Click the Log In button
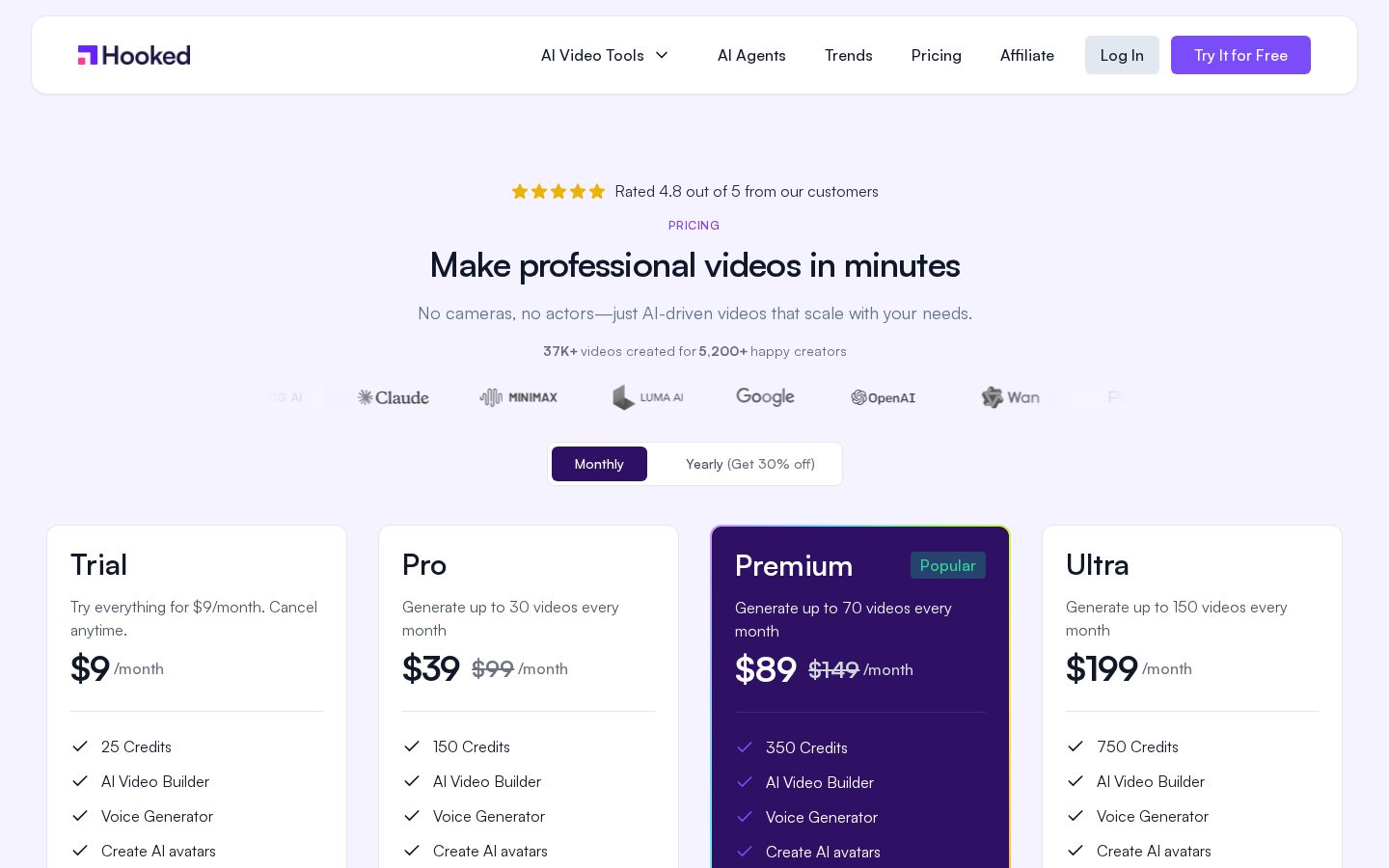This screenshot has width=1389, height=868. [1122, 55]
